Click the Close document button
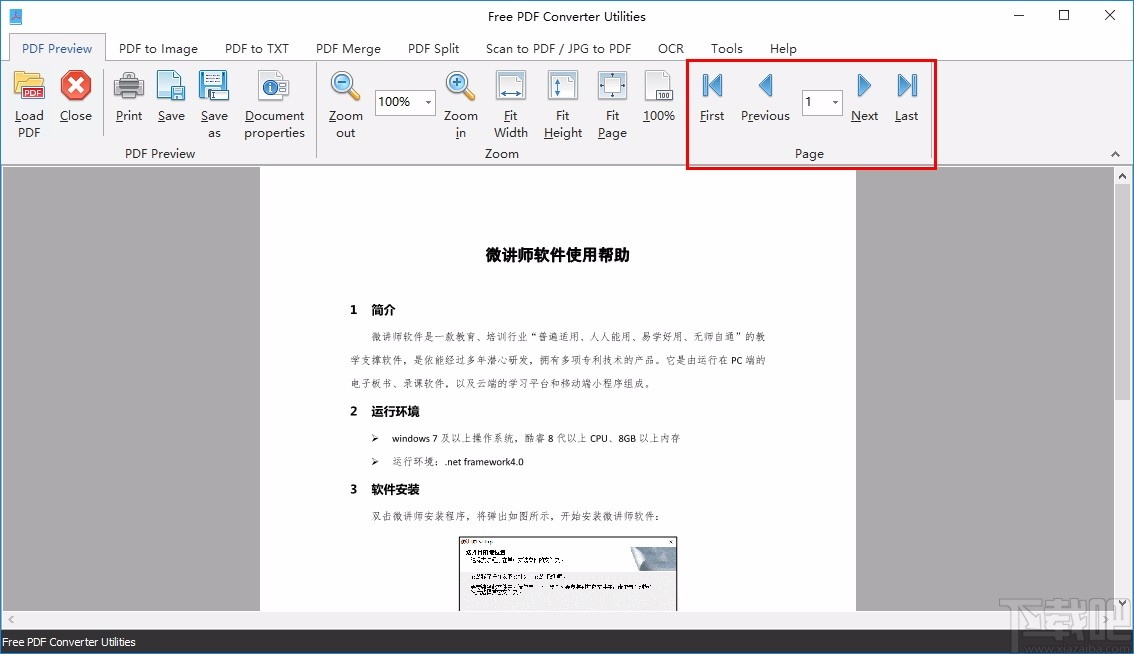Image resolution: width=1134 pixels, height=654 pixels. coord(76,86)
